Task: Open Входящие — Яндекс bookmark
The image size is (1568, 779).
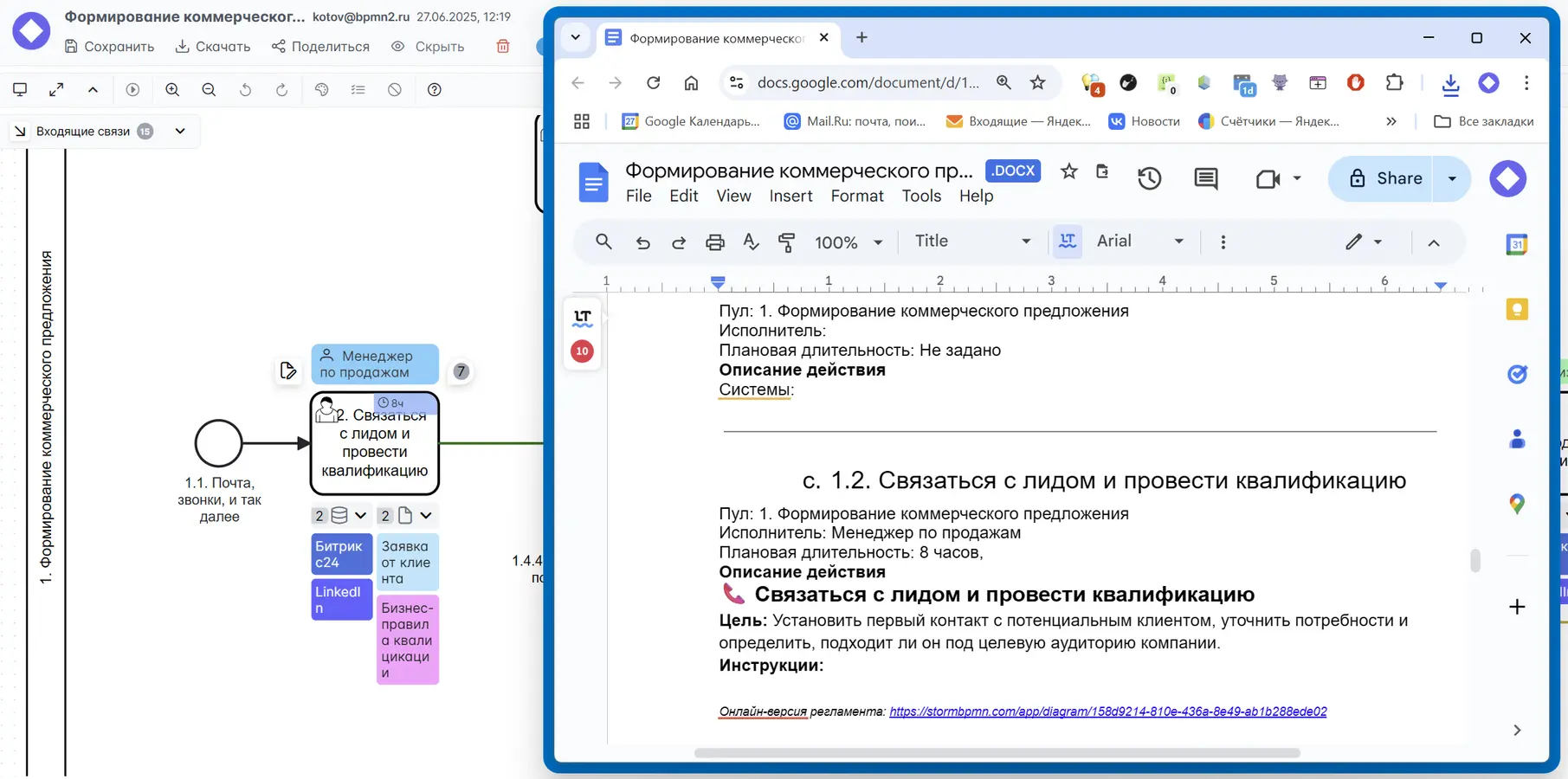Action: point(1018,121)
